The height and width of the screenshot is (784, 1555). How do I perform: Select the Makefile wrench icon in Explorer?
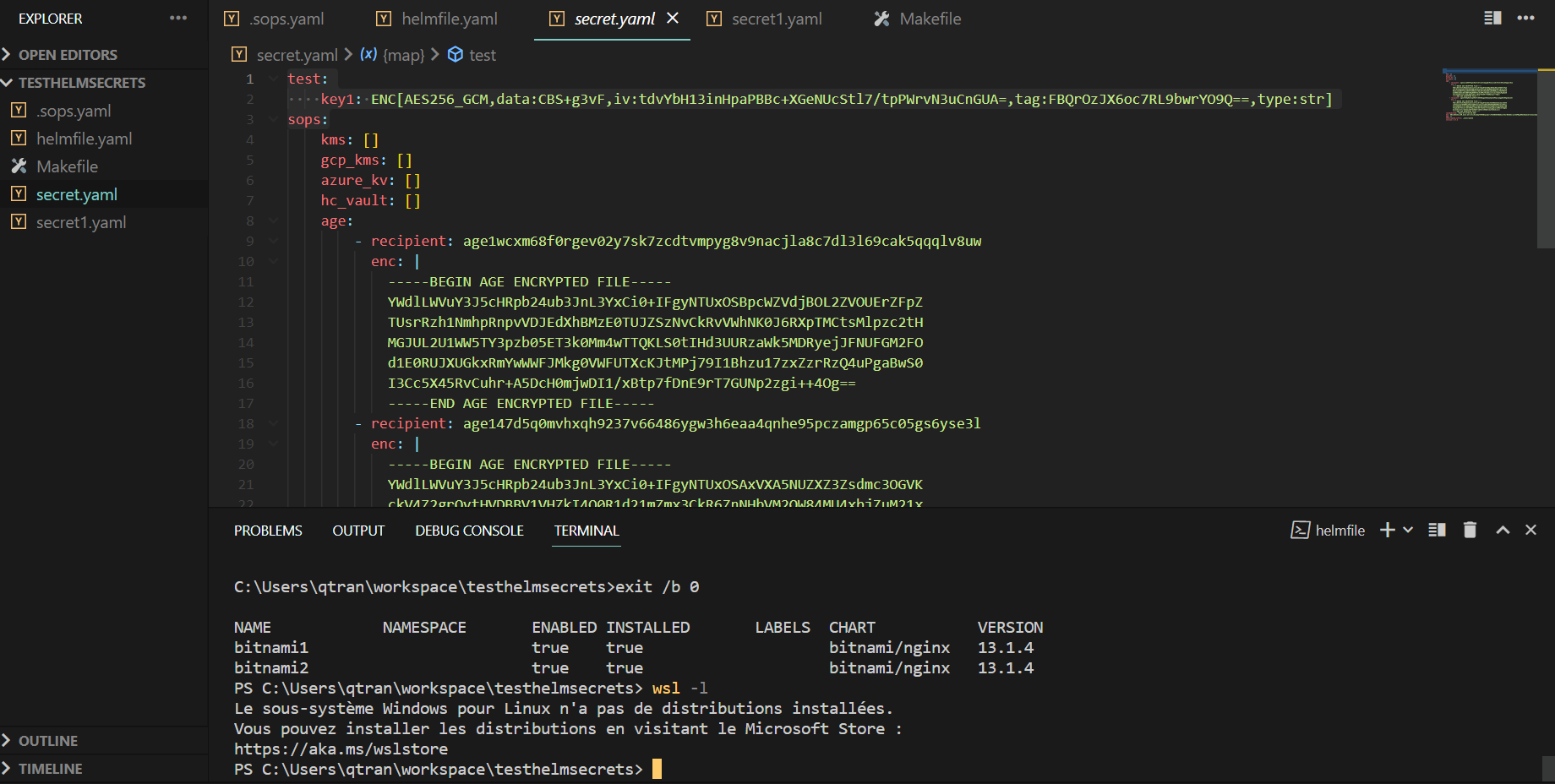coord(19,166)
